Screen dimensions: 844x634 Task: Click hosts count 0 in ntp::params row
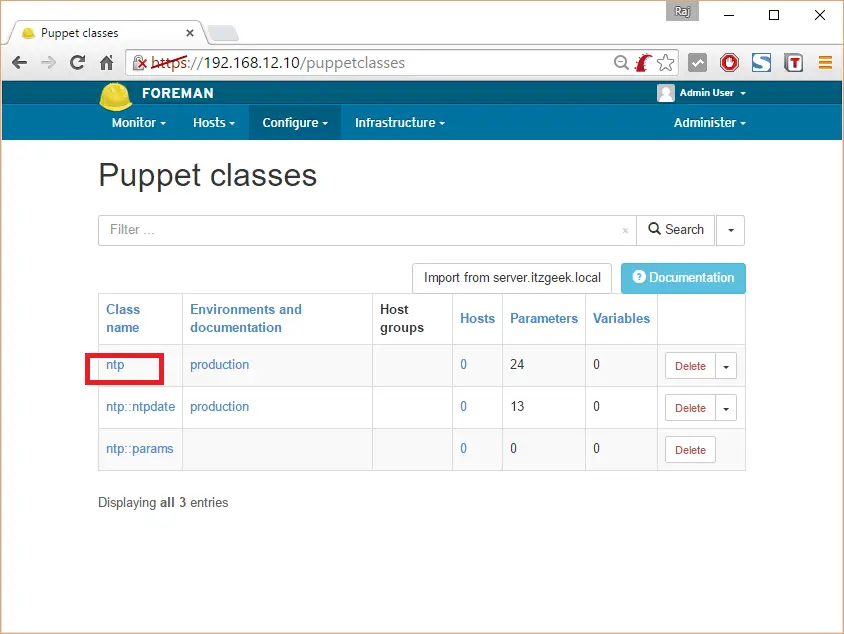463,449
